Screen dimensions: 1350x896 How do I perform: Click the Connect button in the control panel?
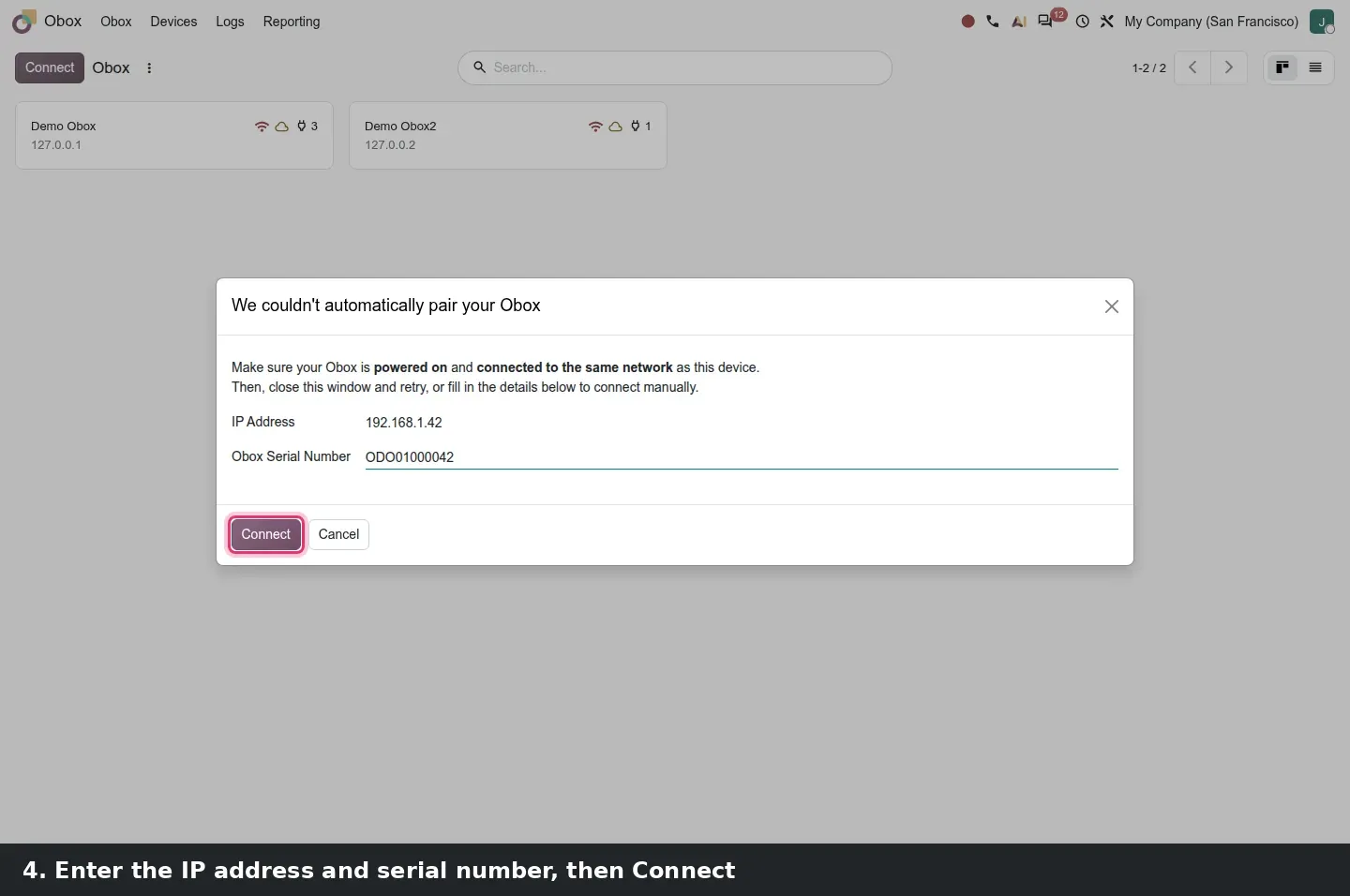click(x=50, y=67)
